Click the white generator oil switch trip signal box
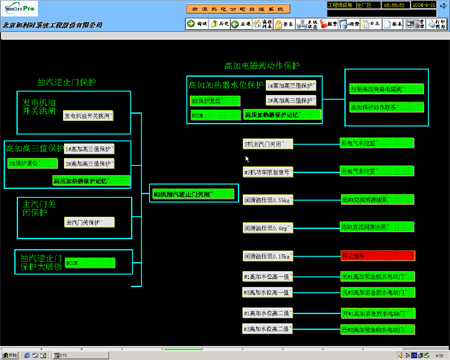Image resolution: width=450 pixels, height=360 pixels. point(88,116)
